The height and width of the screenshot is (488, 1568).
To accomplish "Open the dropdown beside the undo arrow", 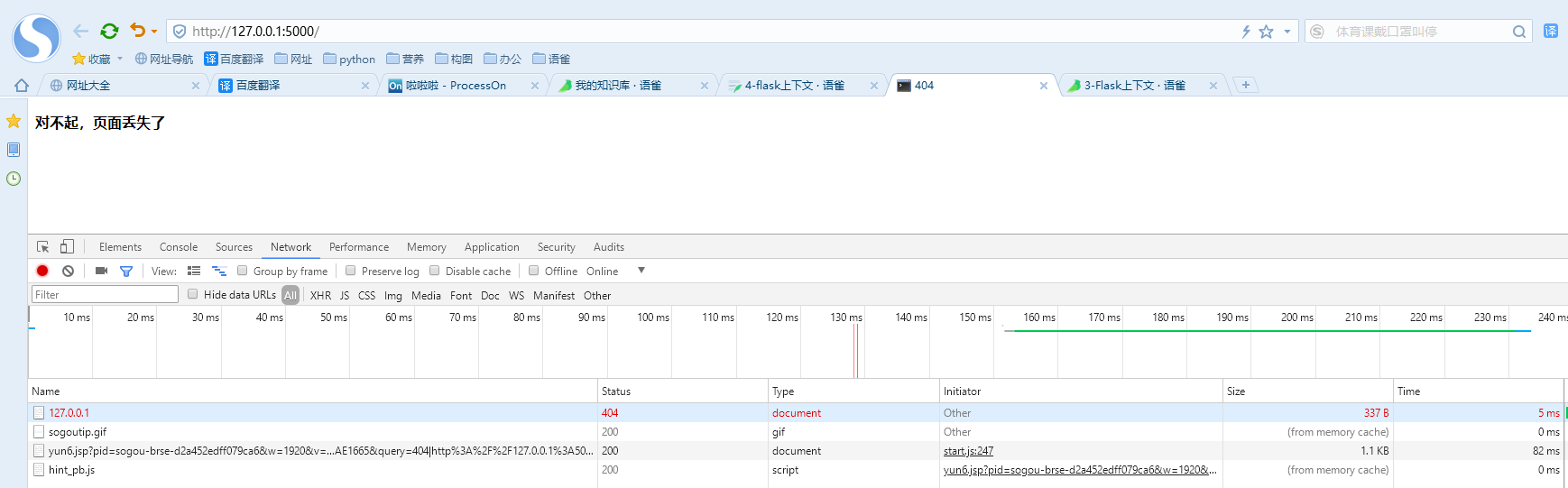I will [154, 32].
